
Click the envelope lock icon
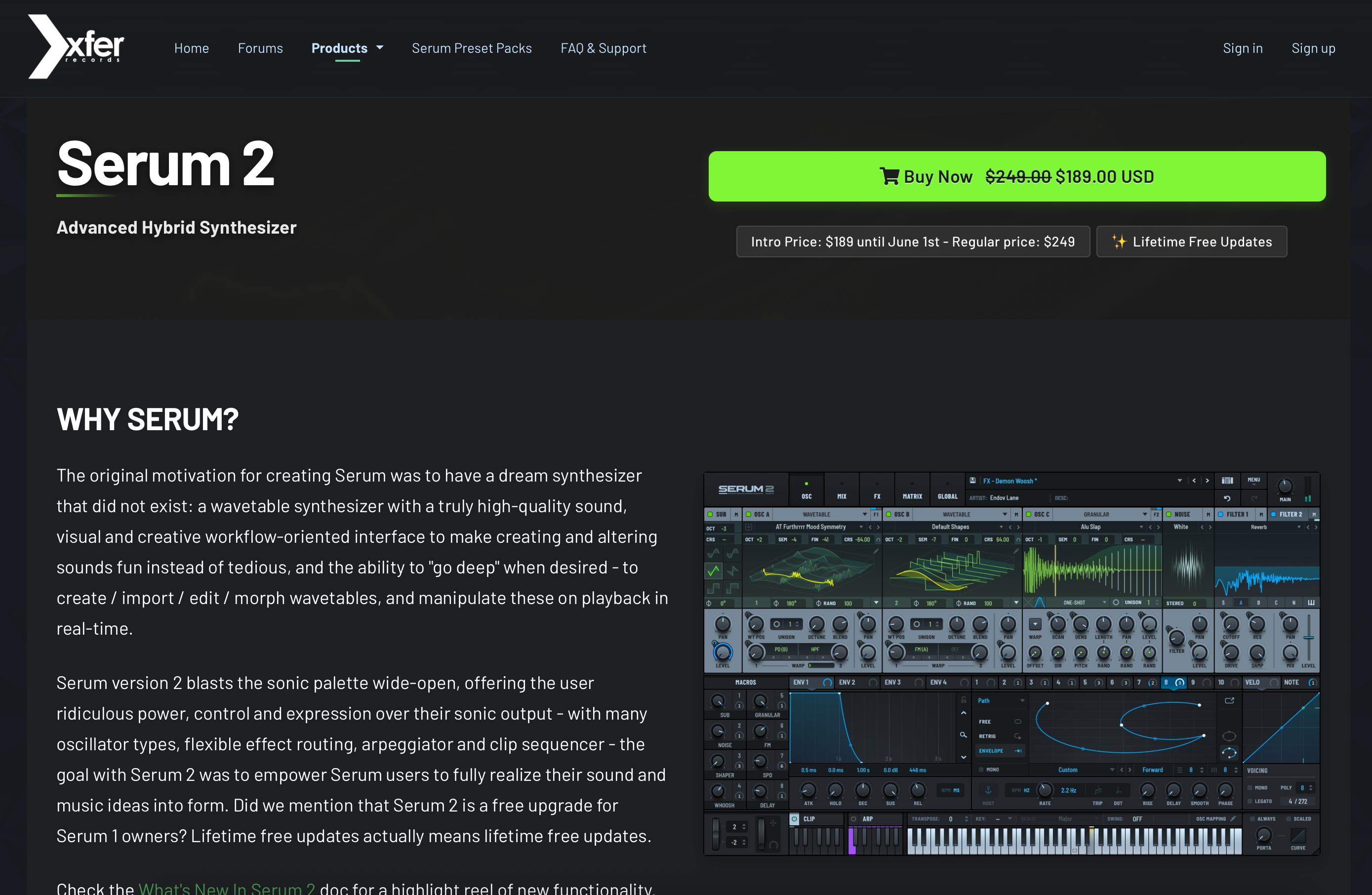pos(963,699)
